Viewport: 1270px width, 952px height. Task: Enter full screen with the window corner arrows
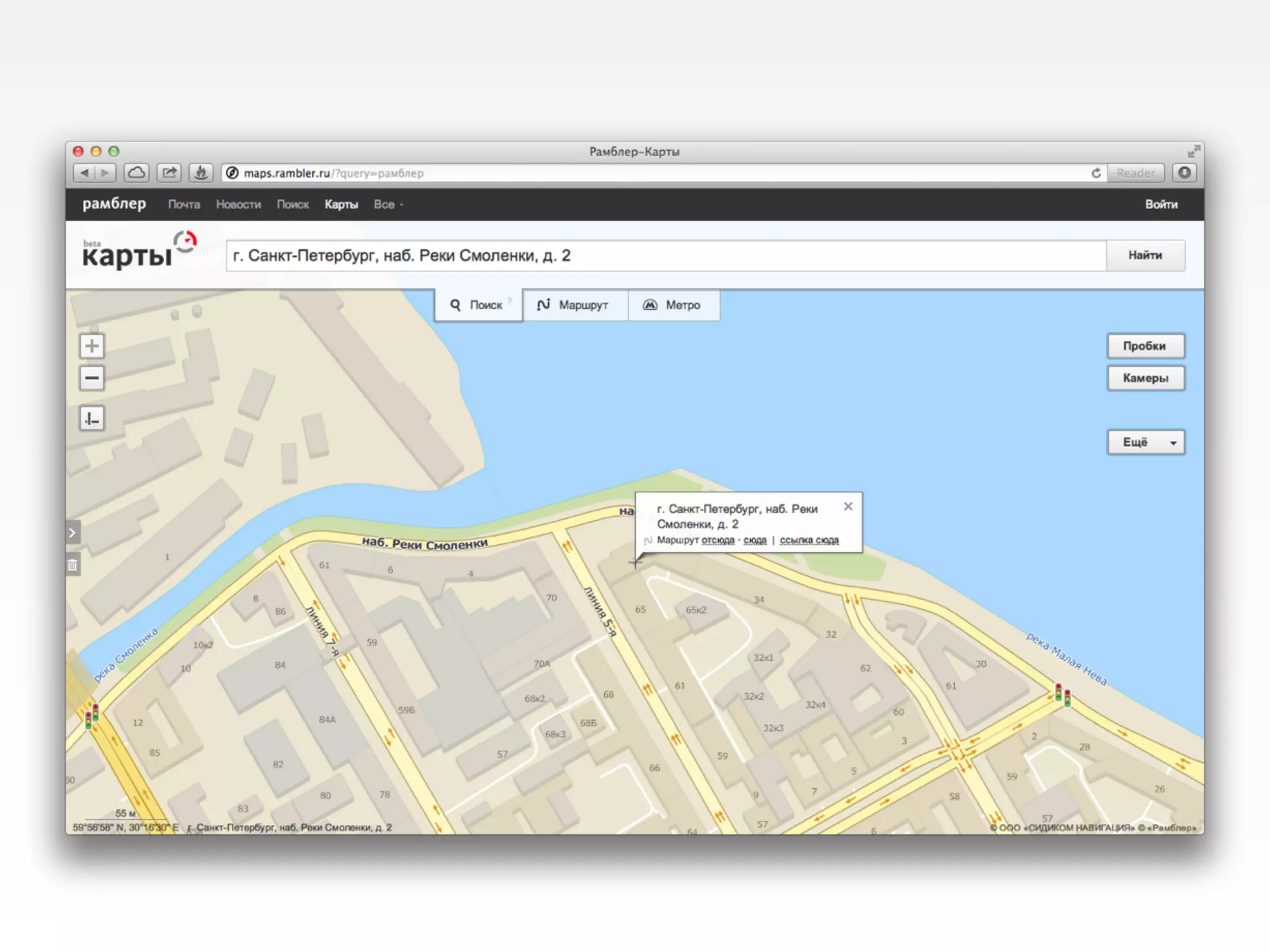click(x=1194, y=151)
